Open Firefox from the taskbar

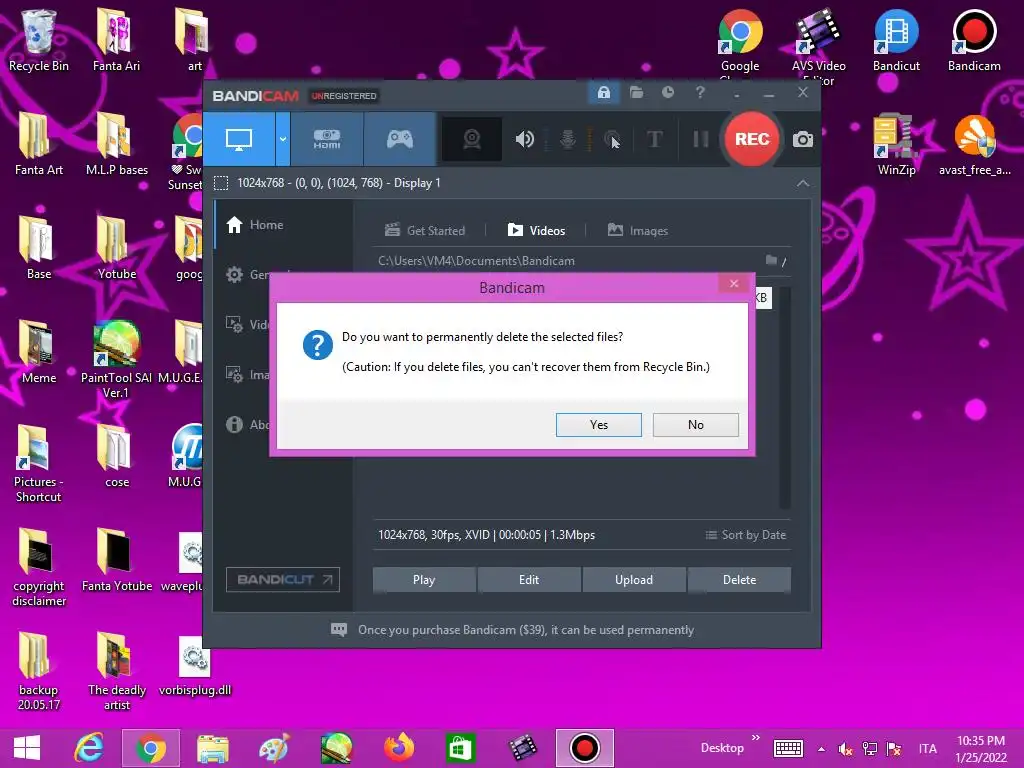coord(398,748)
